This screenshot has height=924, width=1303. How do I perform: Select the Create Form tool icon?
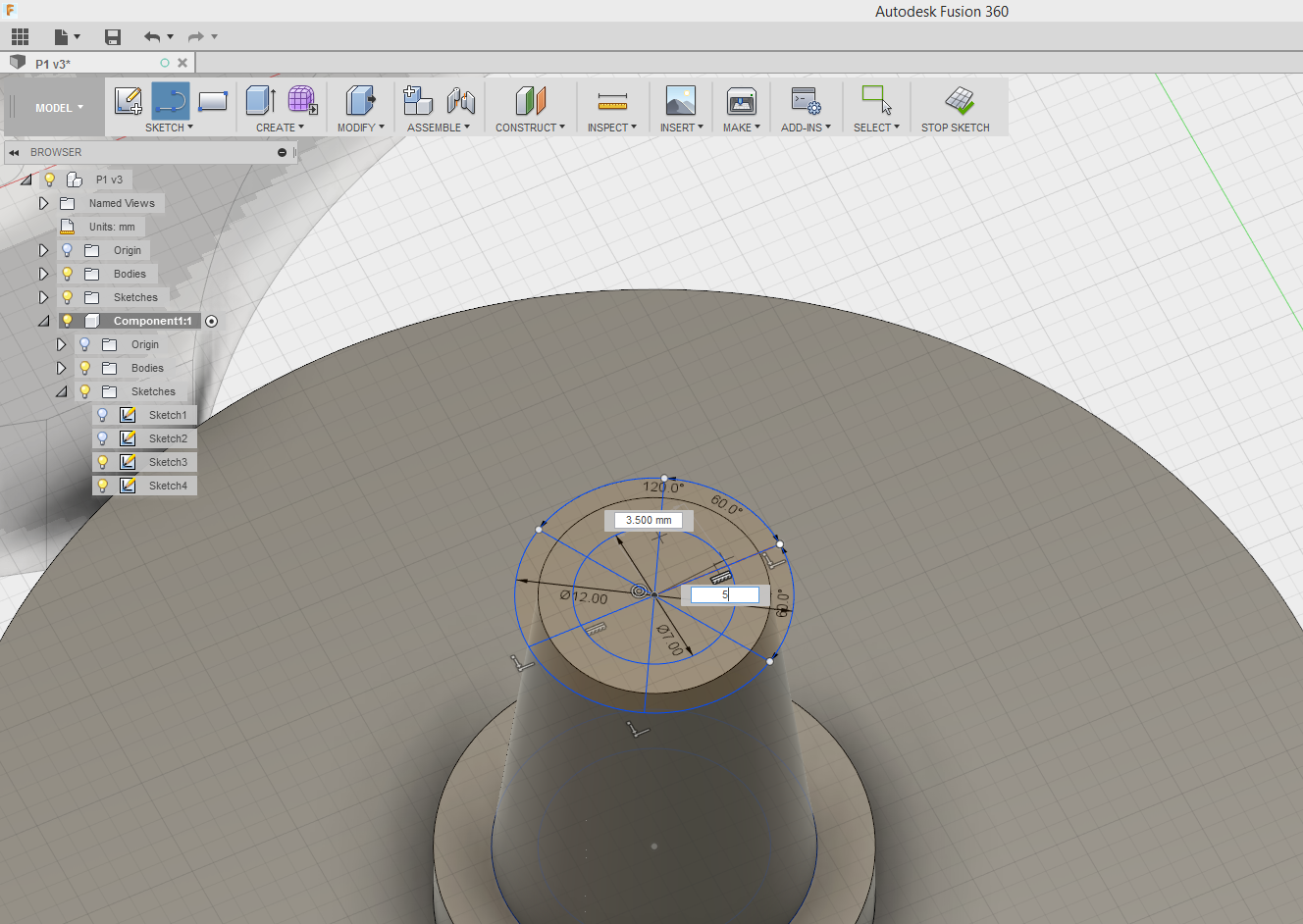302,100
